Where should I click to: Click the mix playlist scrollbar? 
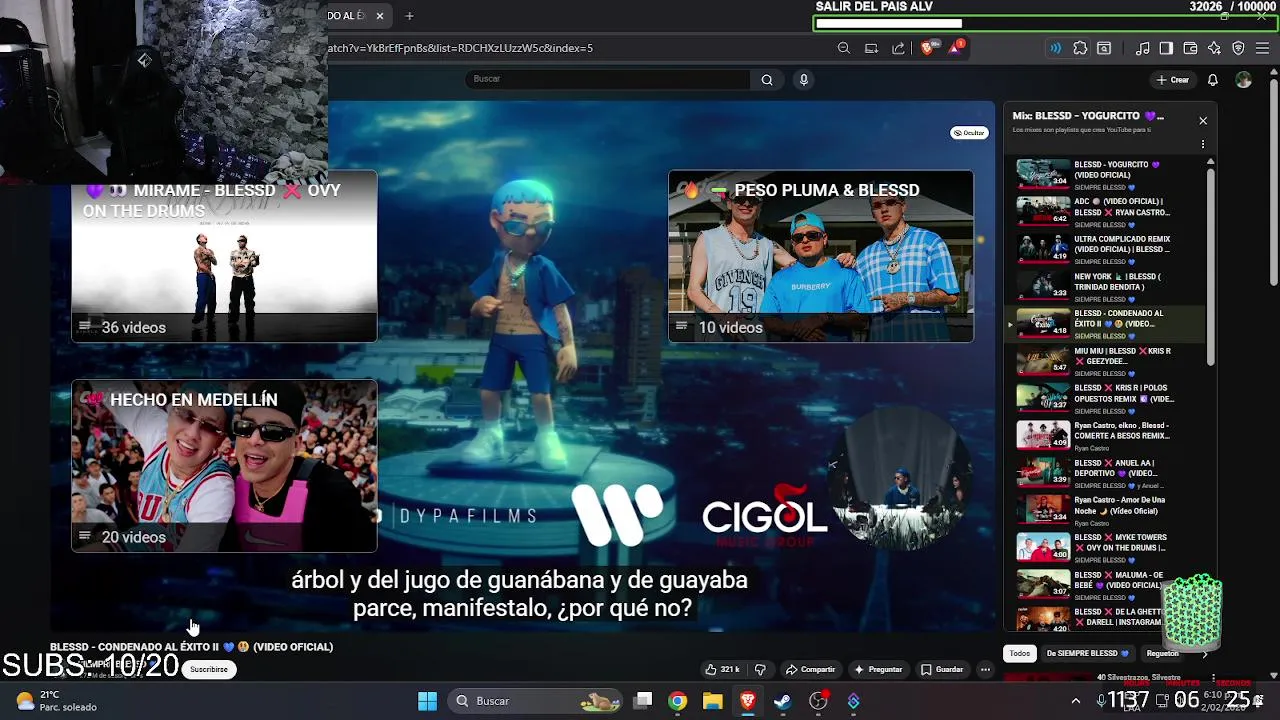(x=1210, y=265)
